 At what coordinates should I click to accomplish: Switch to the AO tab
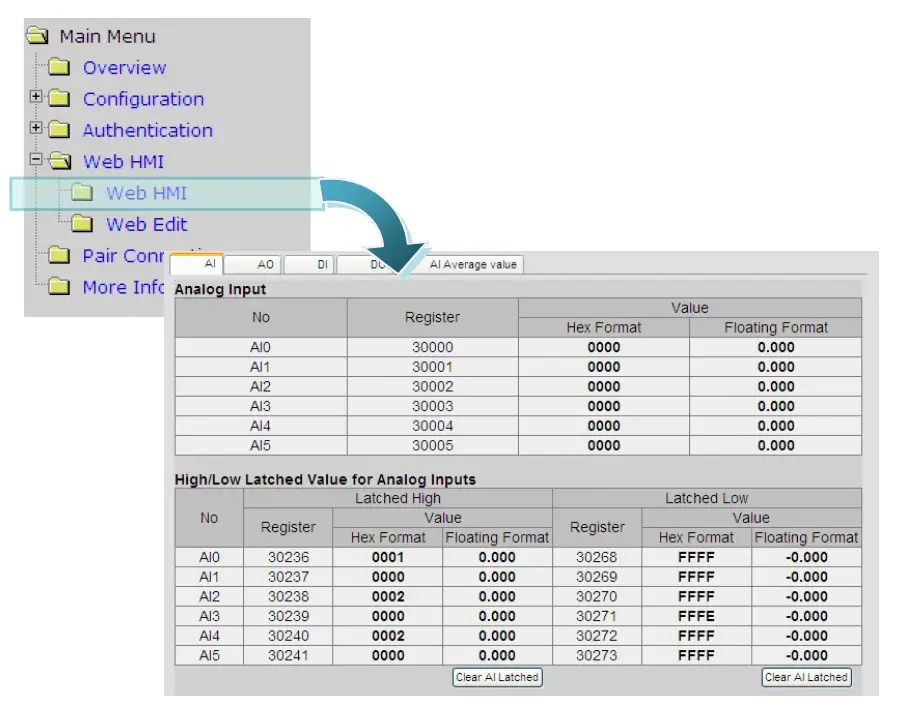point(252,264)
